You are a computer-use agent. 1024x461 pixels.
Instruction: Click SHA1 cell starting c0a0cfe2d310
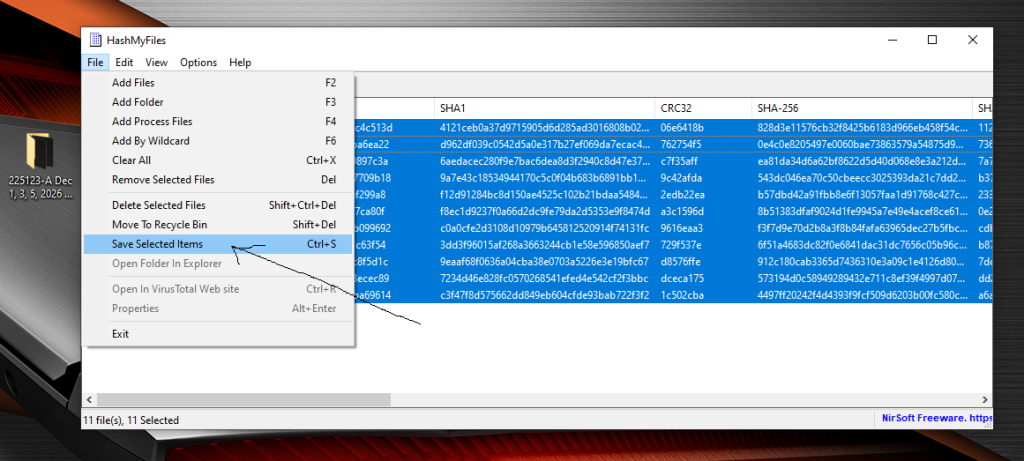click(544, 228)
